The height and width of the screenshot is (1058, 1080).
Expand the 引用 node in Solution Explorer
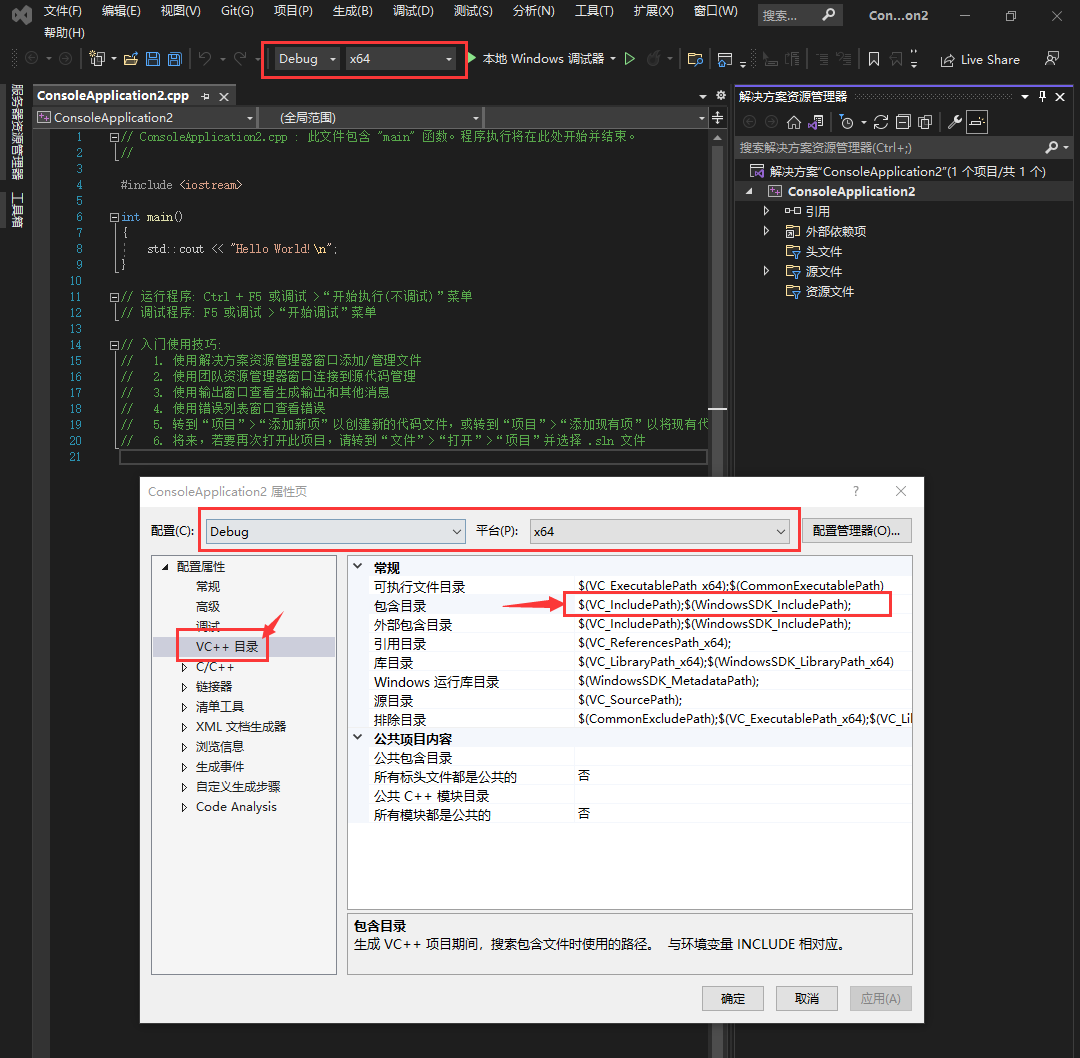[766, 211]
